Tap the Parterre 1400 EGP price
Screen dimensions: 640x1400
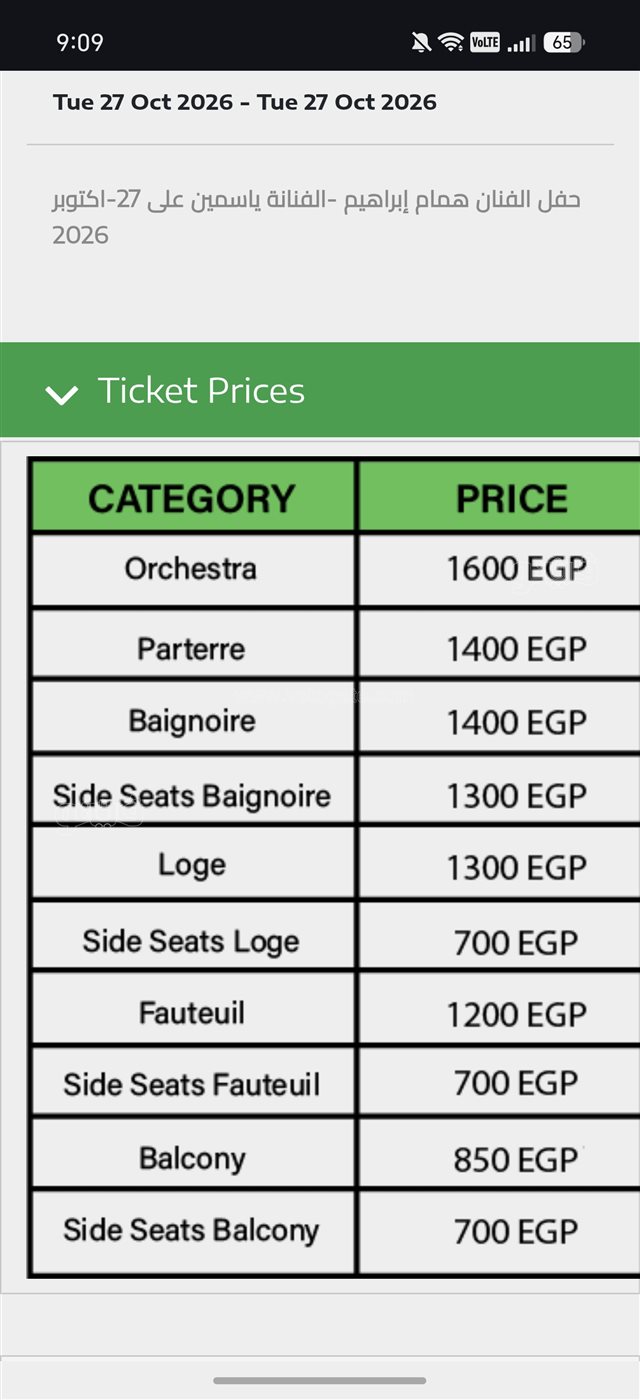coord(516,649)
